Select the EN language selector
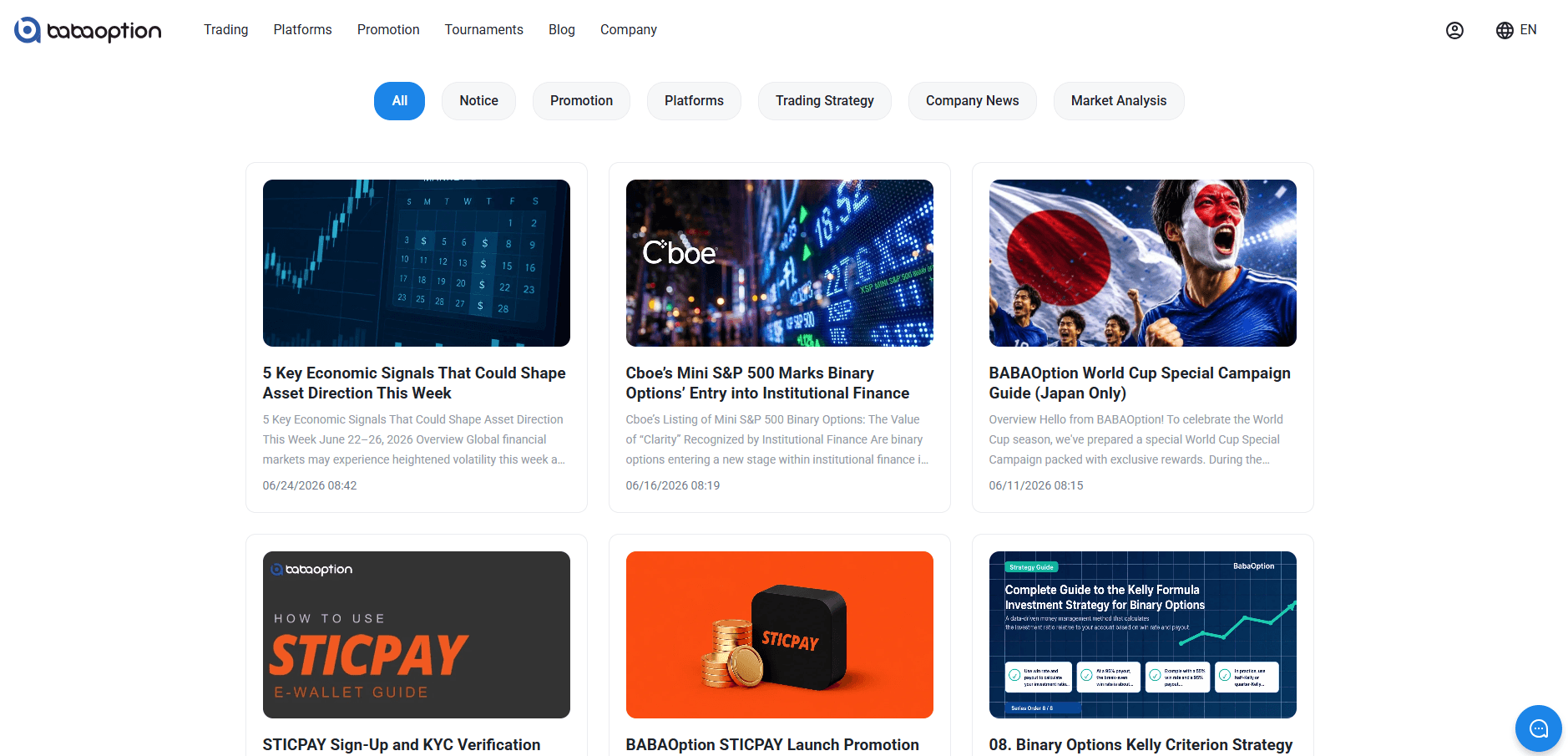1568x756 pixels. pos(1528,30)
